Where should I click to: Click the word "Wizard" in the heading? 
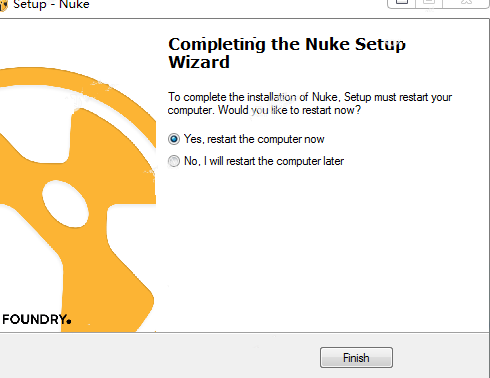199,62
